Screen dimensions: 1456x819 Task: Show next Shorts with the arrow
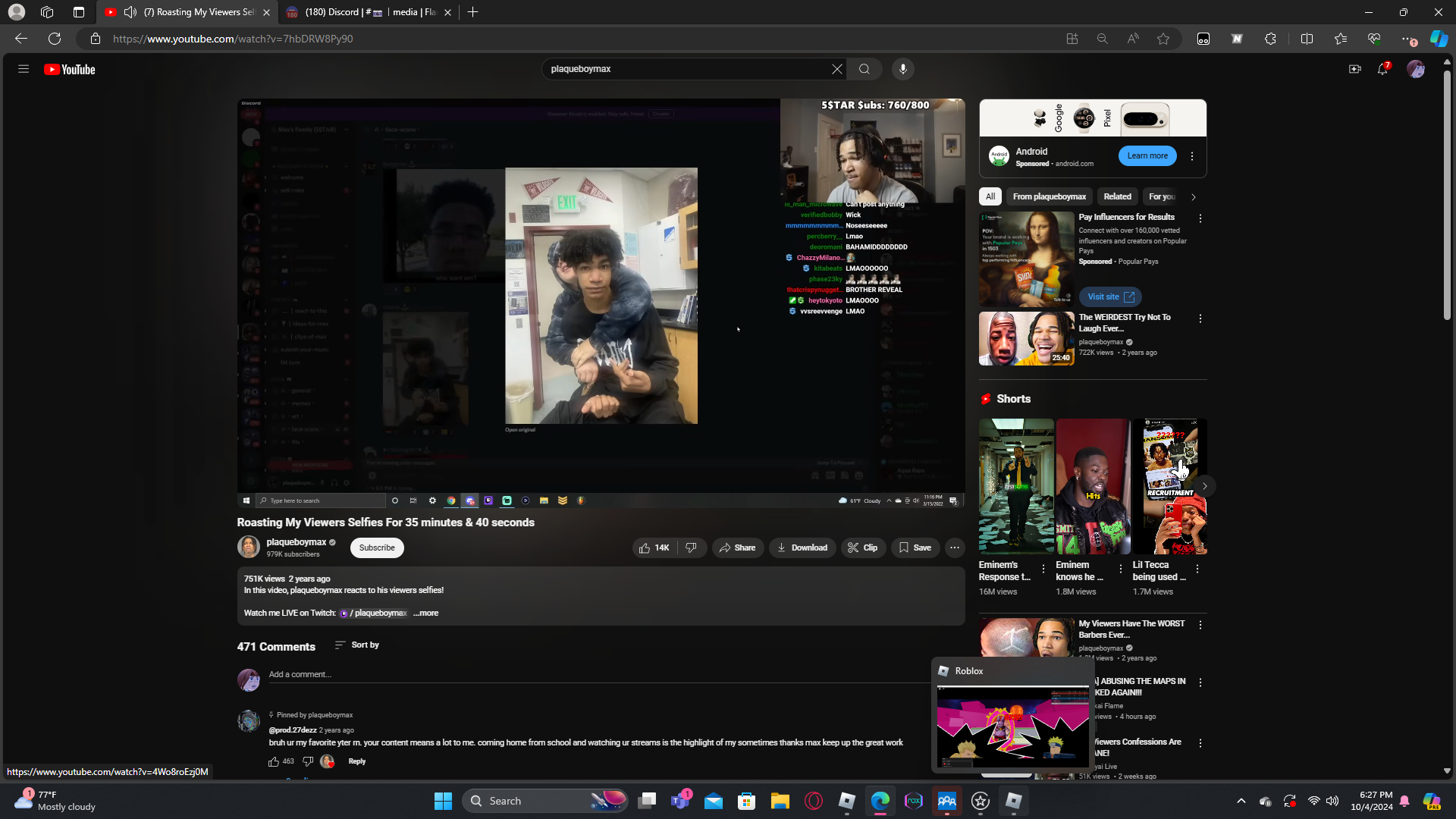pos(1204,486)
